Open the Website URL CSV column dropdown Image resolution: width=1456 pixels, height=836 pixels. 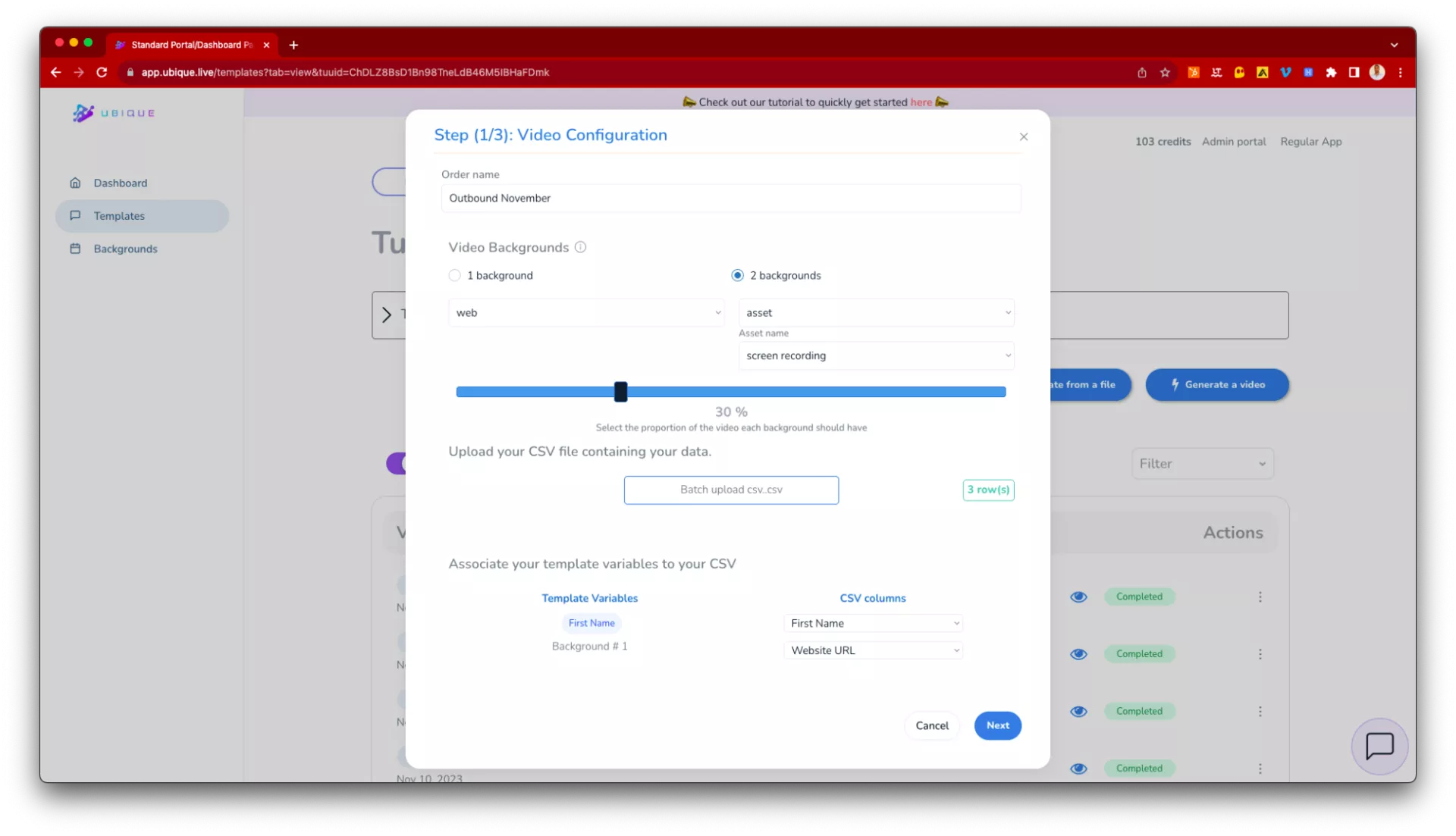873,650
